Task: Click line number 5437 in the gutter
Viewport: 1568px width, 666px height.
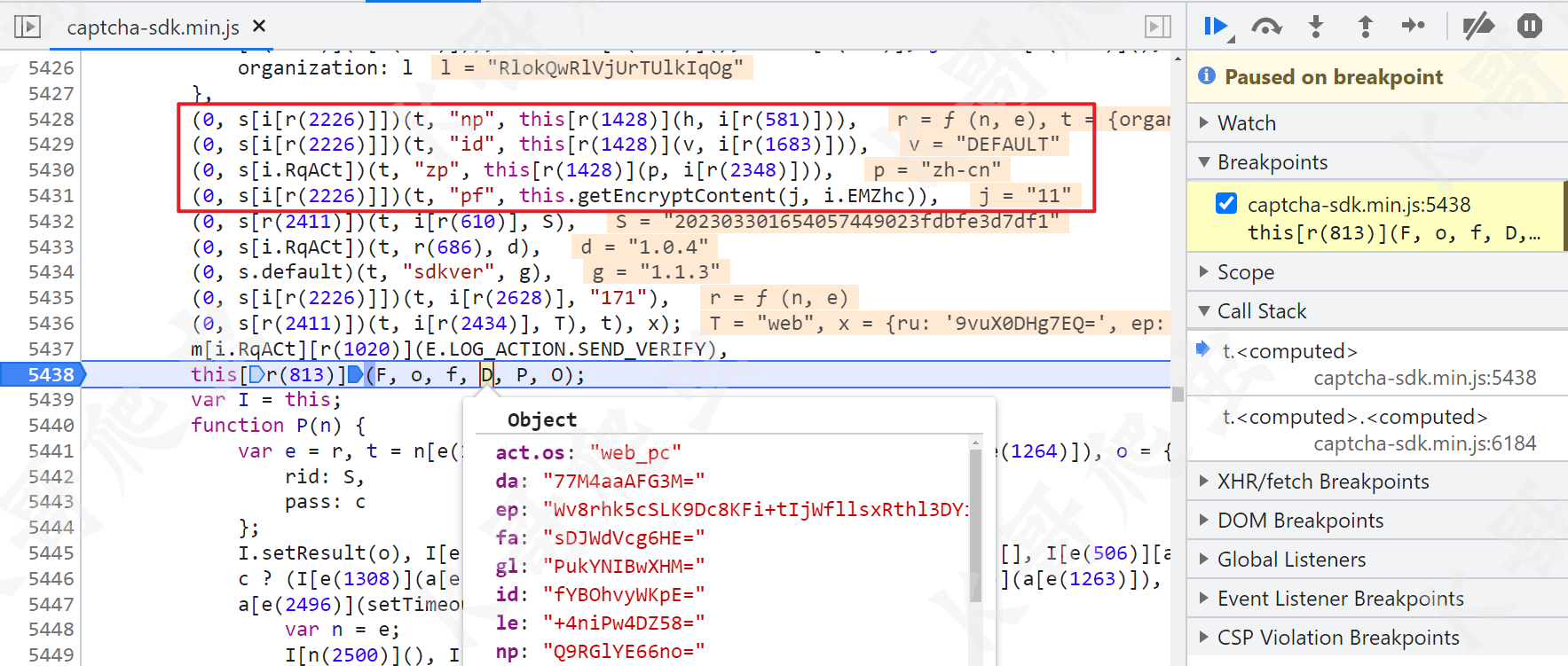Action: coord(51,349)
